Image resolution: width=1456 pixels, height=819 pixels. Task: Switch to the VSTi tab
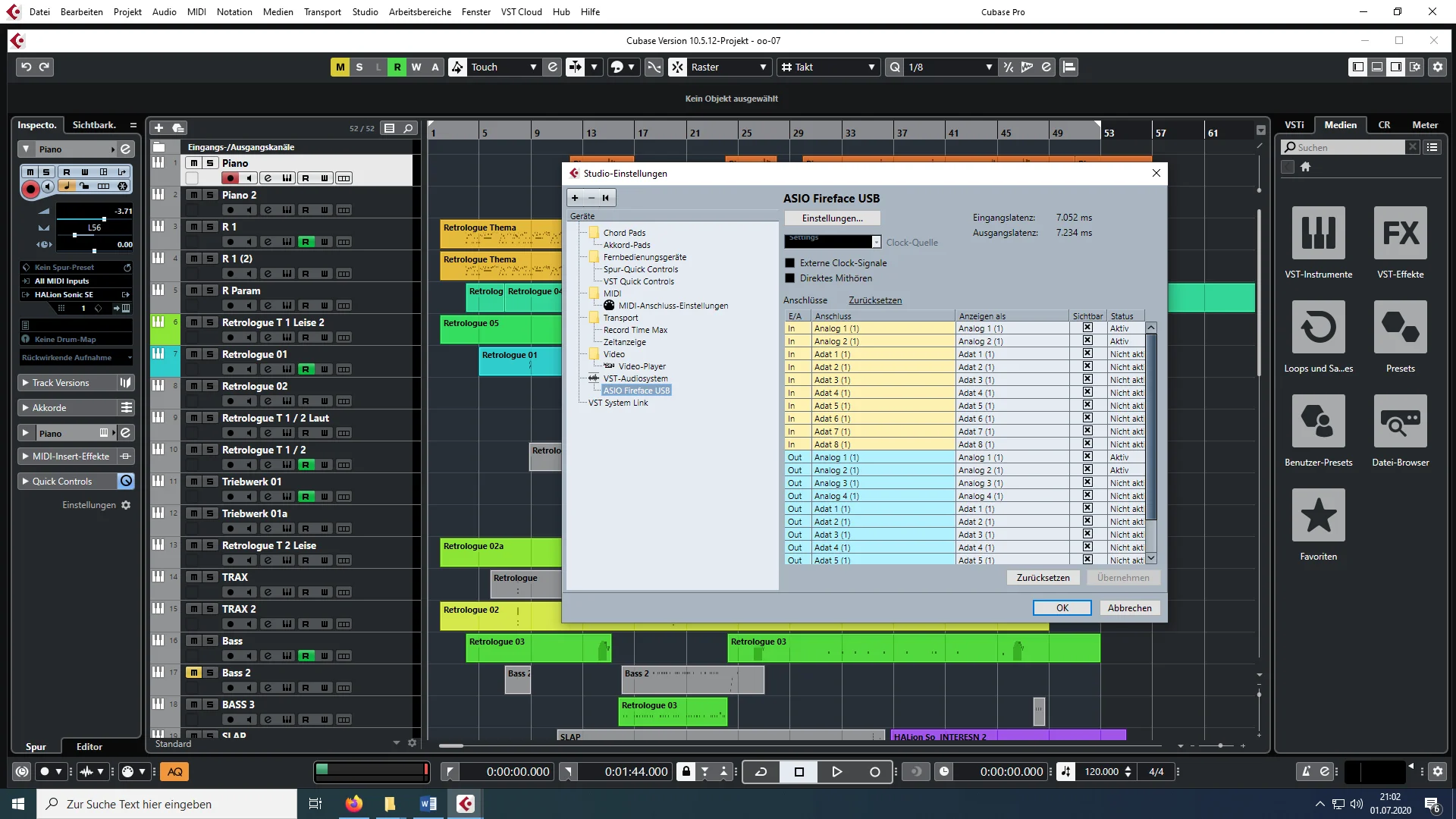tap(1294, 125)
